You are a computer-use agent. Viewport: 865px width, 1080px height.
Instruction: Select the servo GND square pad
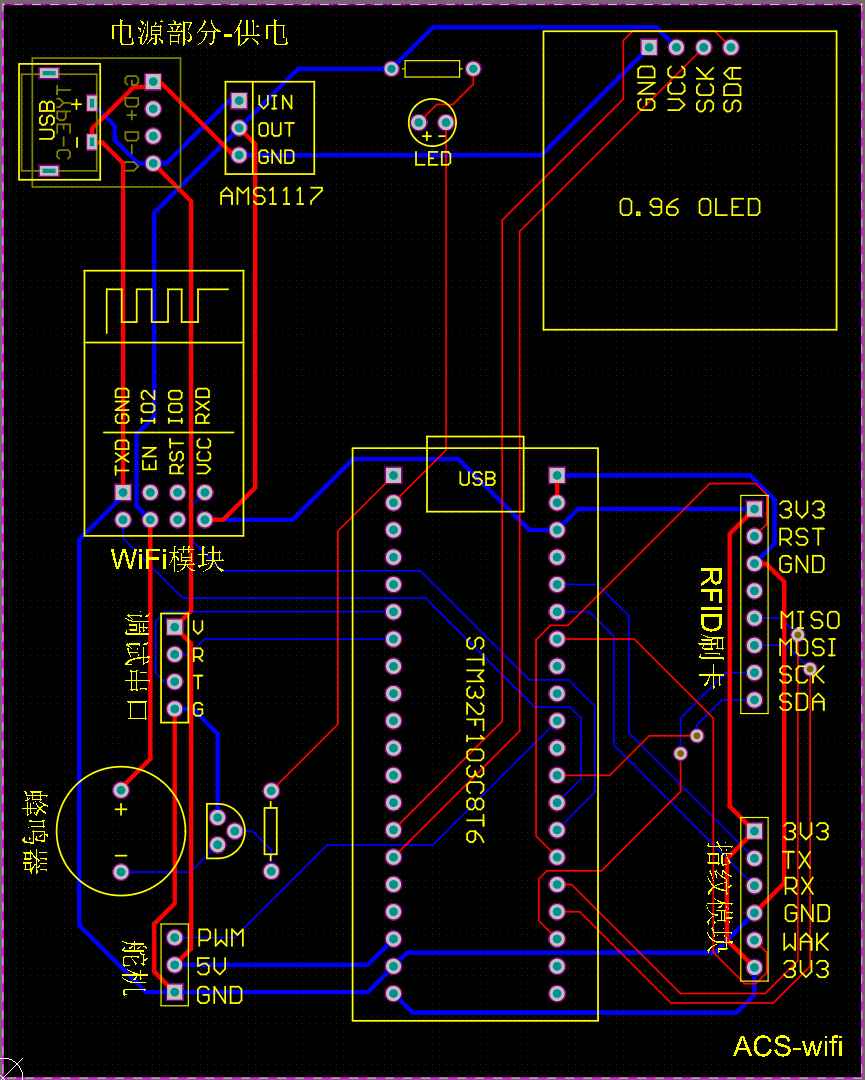[x=174, y=993]
